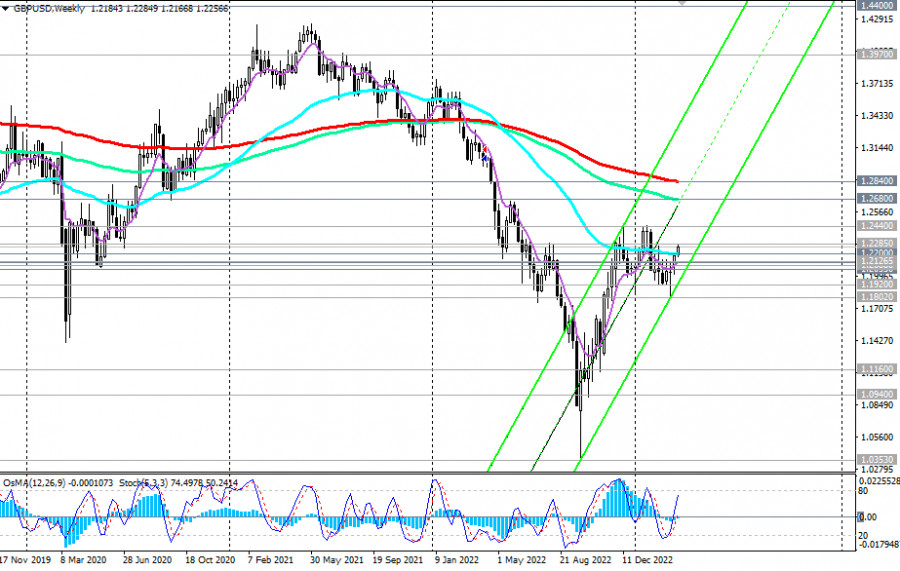This screenshot has height=571, width=900.
Task: Select the 1.24400 price level label
Action: [x=877, y=226]
